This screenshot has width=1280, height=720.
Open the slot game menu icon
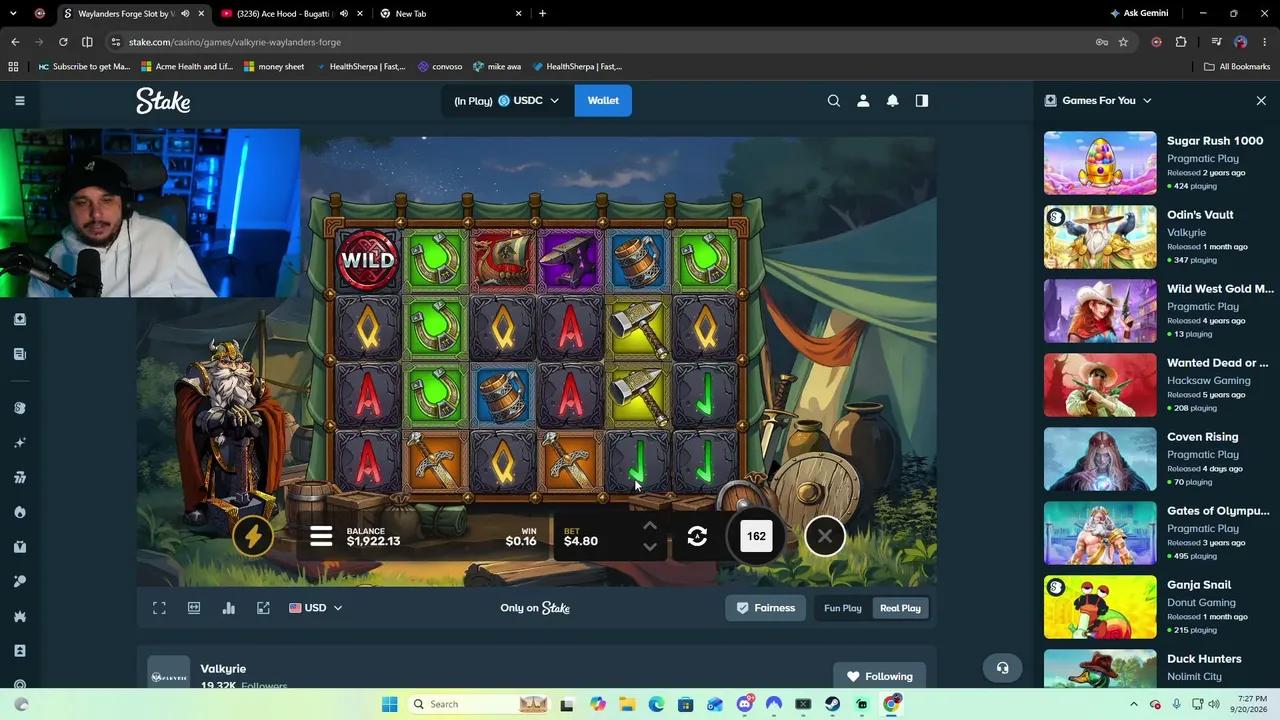tap(321, 537)
